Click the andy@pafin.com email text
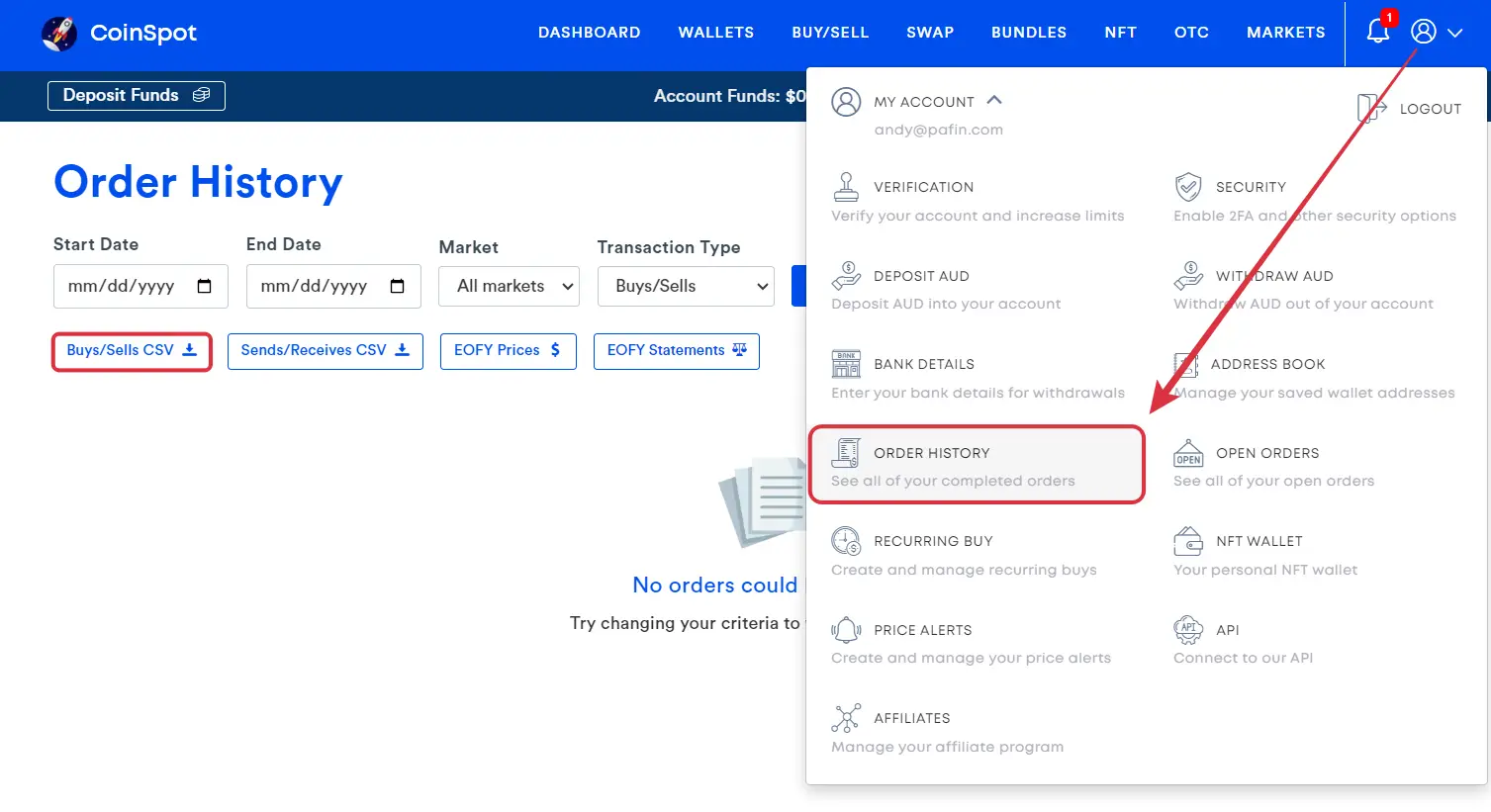Viewport: 1491px width, 812px height. [938, 130]
